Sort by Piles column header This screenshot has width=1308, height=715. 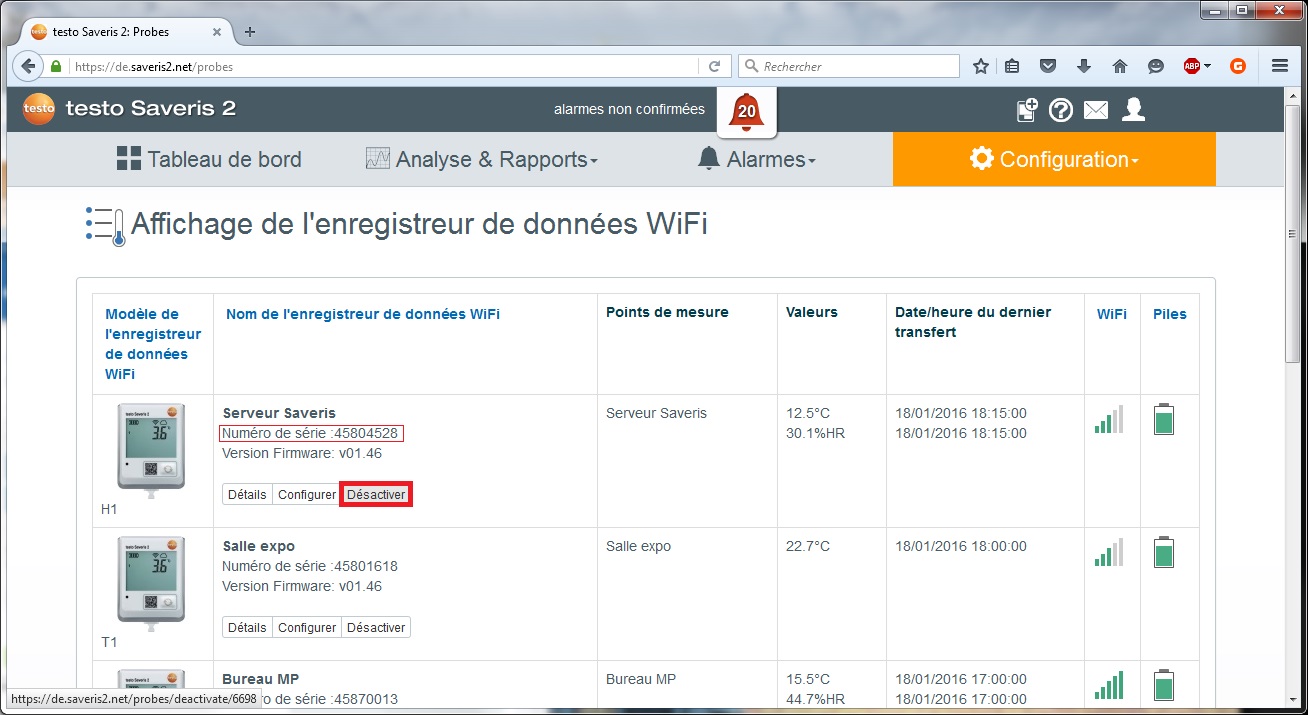click(1170, 314)
